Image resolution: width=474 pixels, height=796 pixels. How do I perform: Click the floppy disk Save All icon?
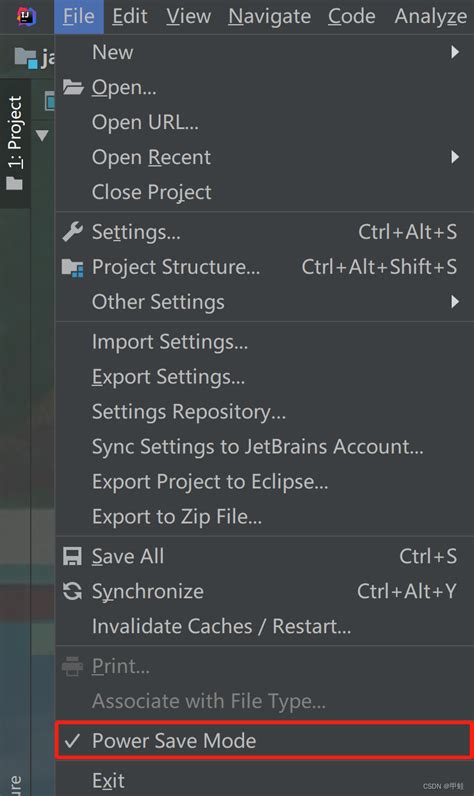(x=72, y=556)
